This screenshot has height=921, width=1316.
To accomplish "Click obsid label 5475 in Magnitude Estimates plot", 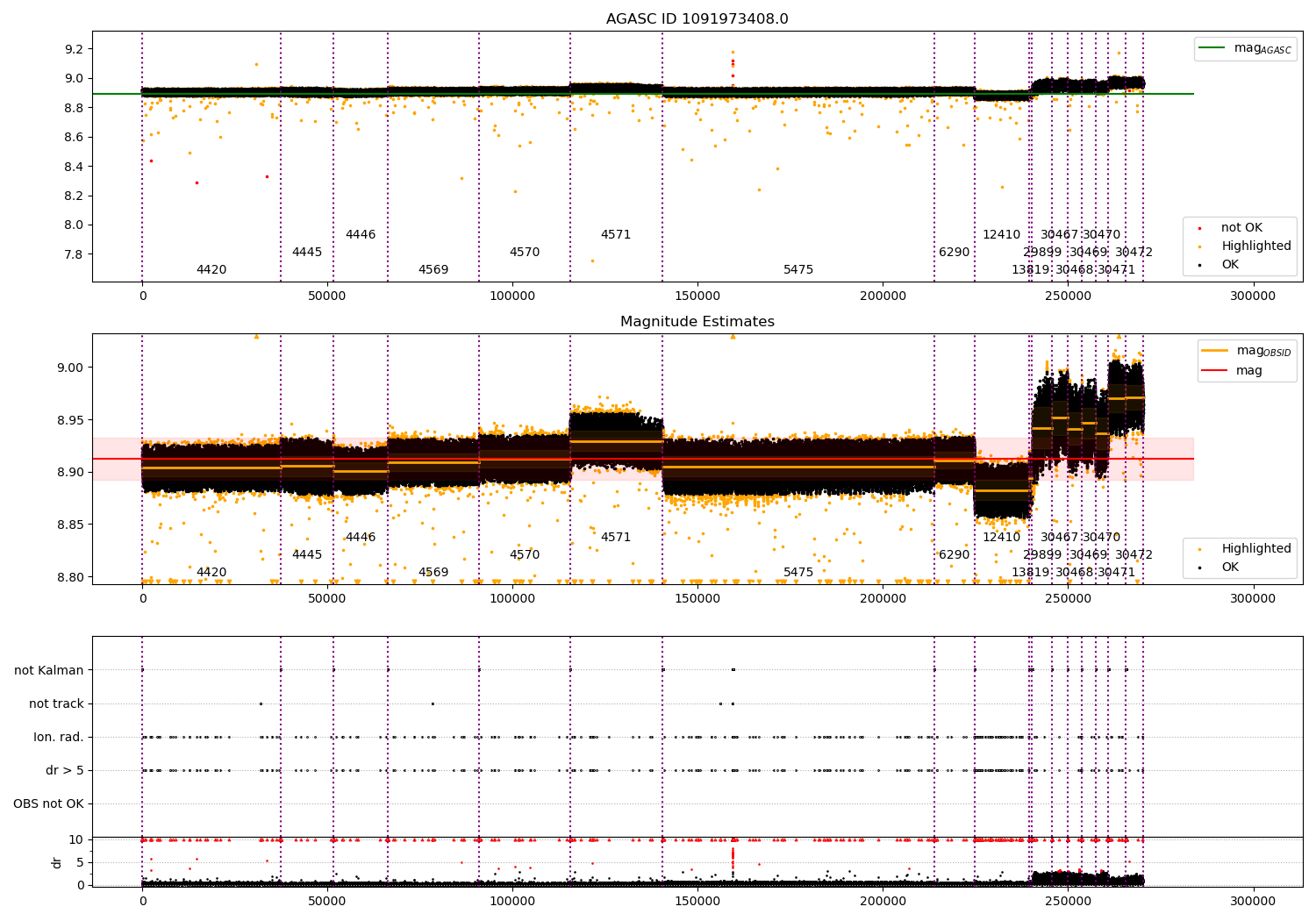I will (798, 573).
